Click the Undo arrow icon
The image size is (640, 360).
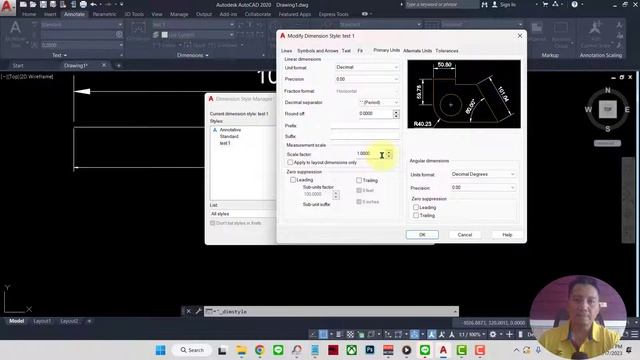(x=93, y=4)
